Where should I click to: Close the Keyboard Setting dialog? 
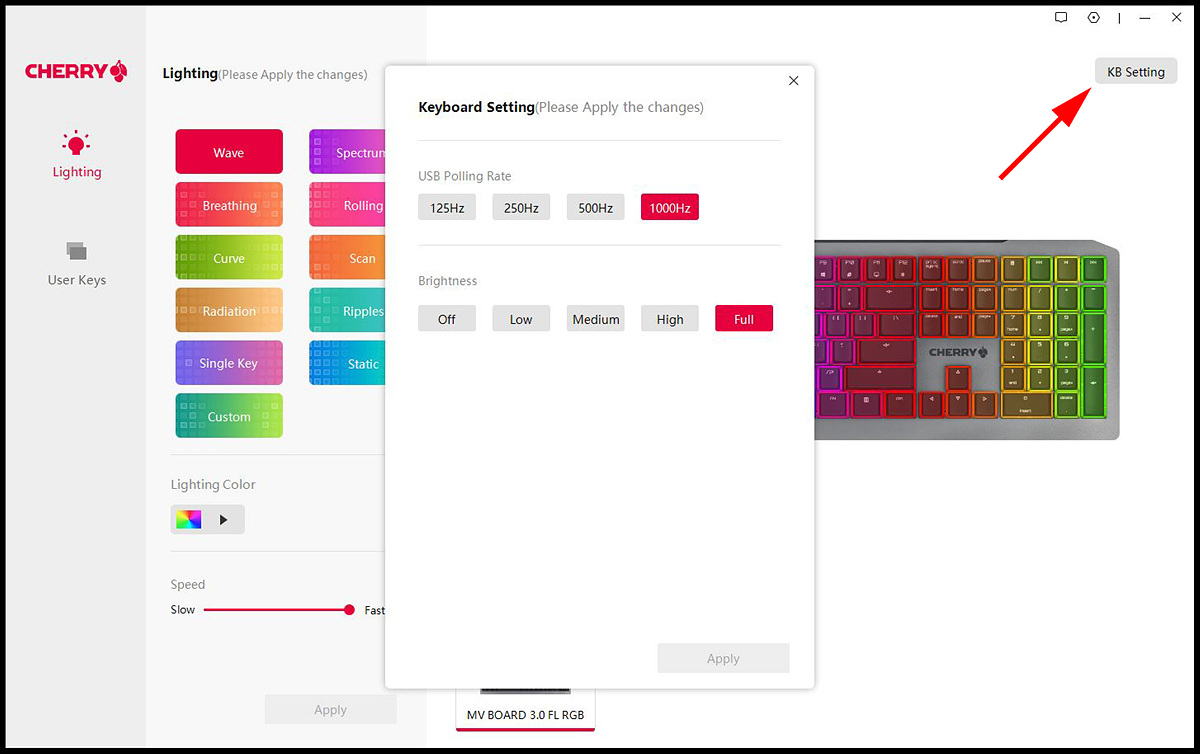coord(794,81)
